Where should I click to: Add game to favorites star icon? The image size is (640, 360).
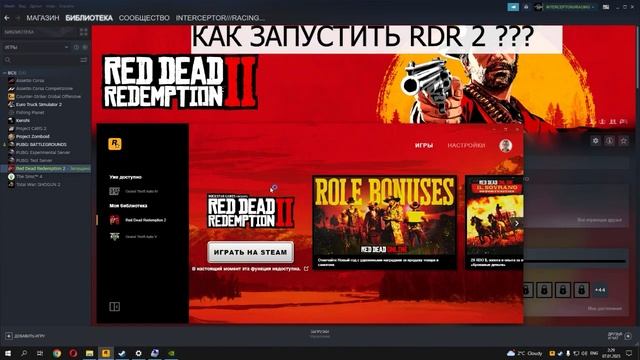click(624, 141)
